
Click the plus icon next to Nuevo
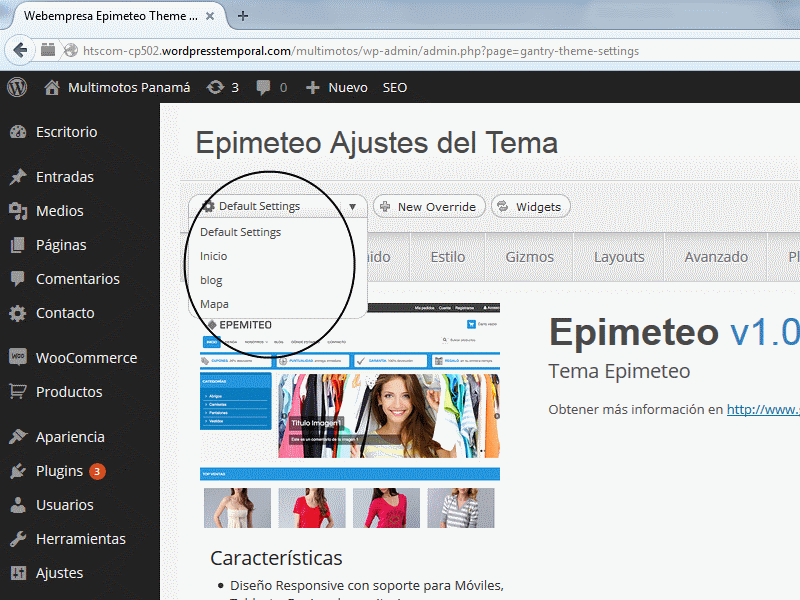(312, 88)
